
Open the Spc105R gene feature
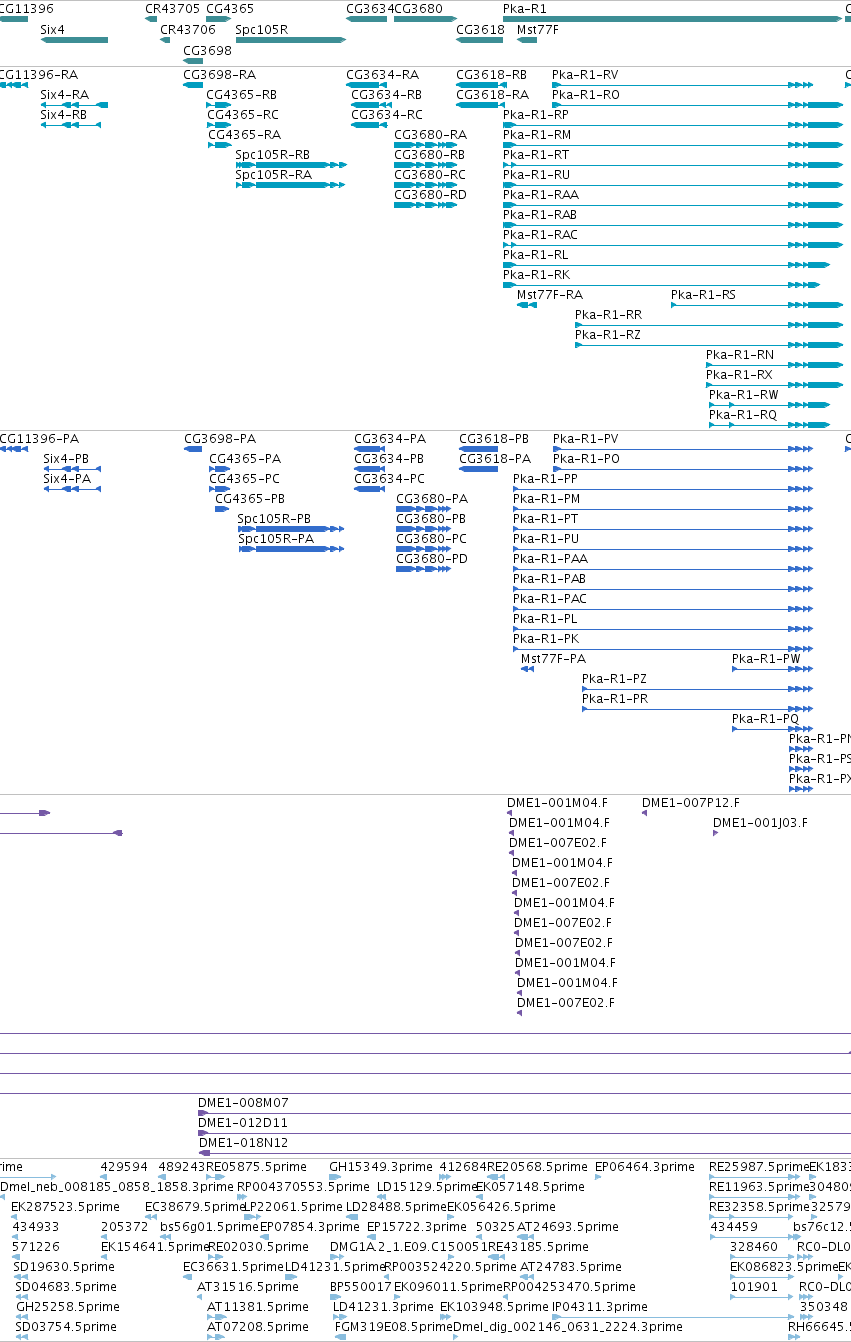[x=290, y=40]
